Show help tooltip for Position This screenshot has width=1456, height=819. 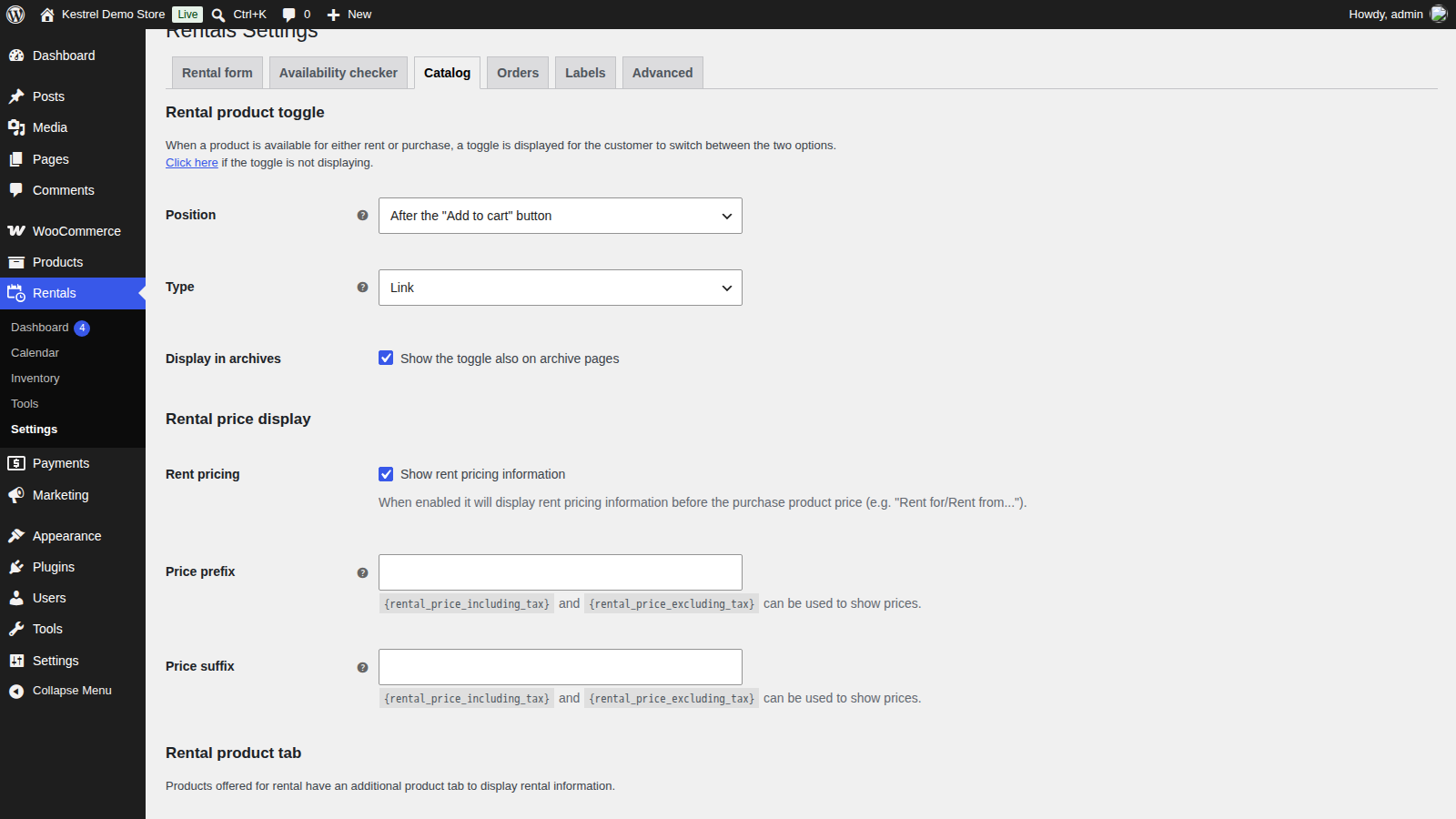(x=362, y=216)
